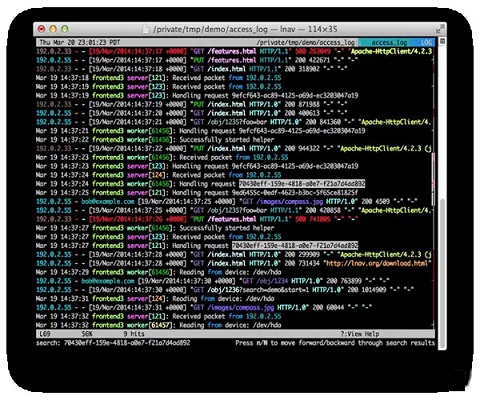
Task: Click the document proxy icon in title bar
Action: [x=146, y=29]
